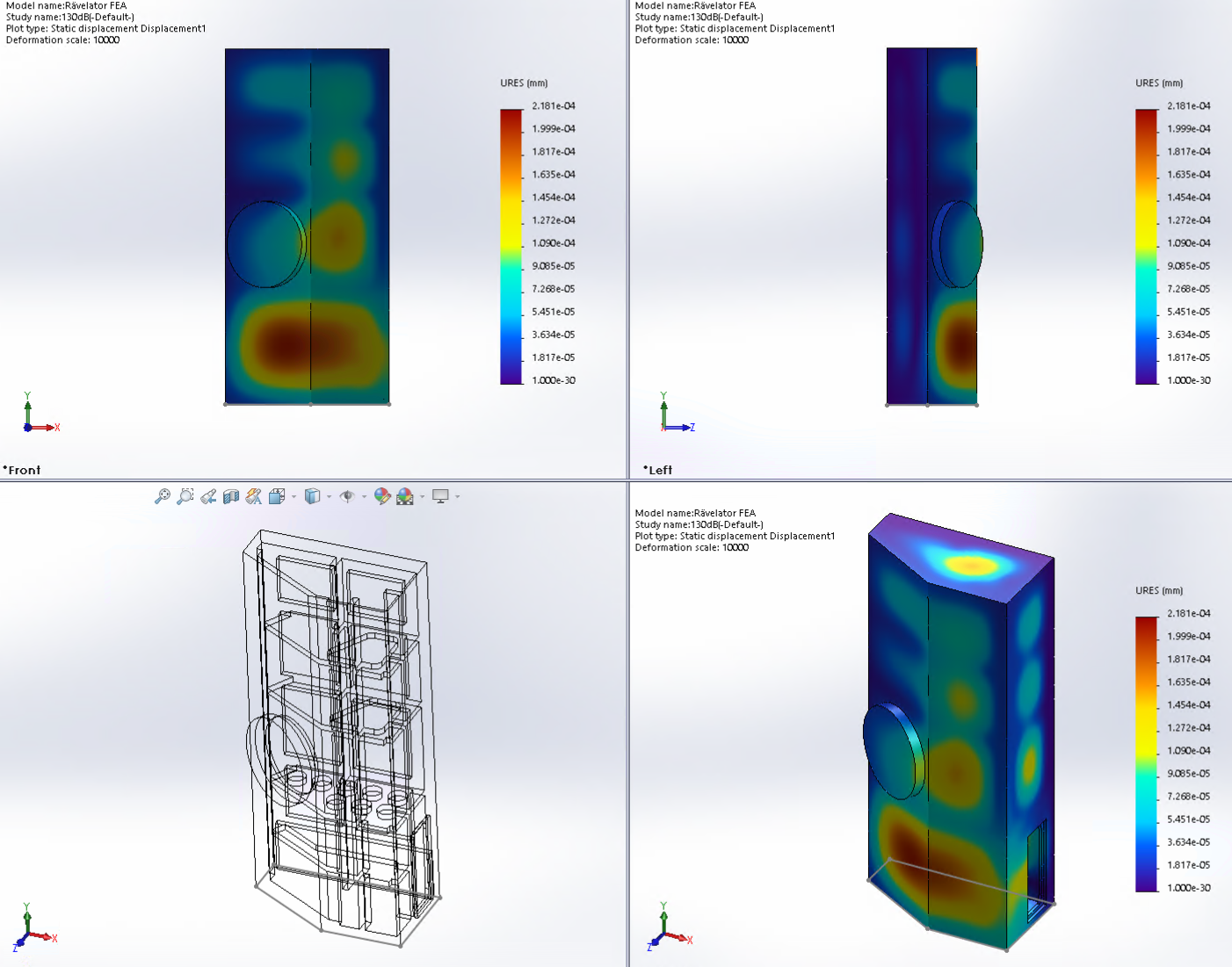Click the Previous View icon
This screenshot has width=1232, height=967.
208,496
